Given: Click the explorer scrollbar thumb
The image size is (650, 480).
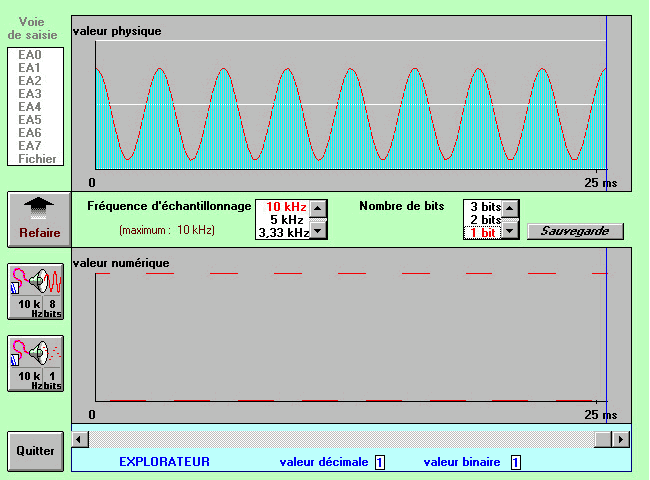Looking at the screenshot, I should point(603,439).
